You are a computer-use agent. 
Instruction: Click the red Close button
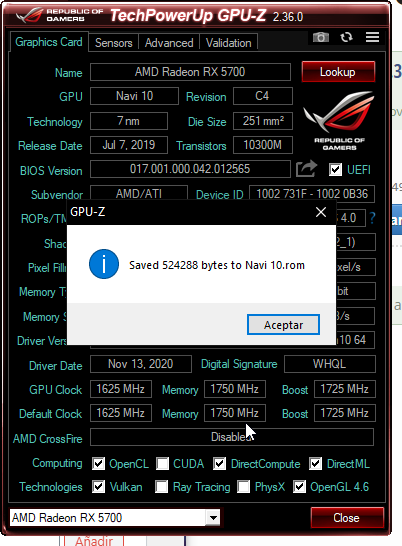347,518
